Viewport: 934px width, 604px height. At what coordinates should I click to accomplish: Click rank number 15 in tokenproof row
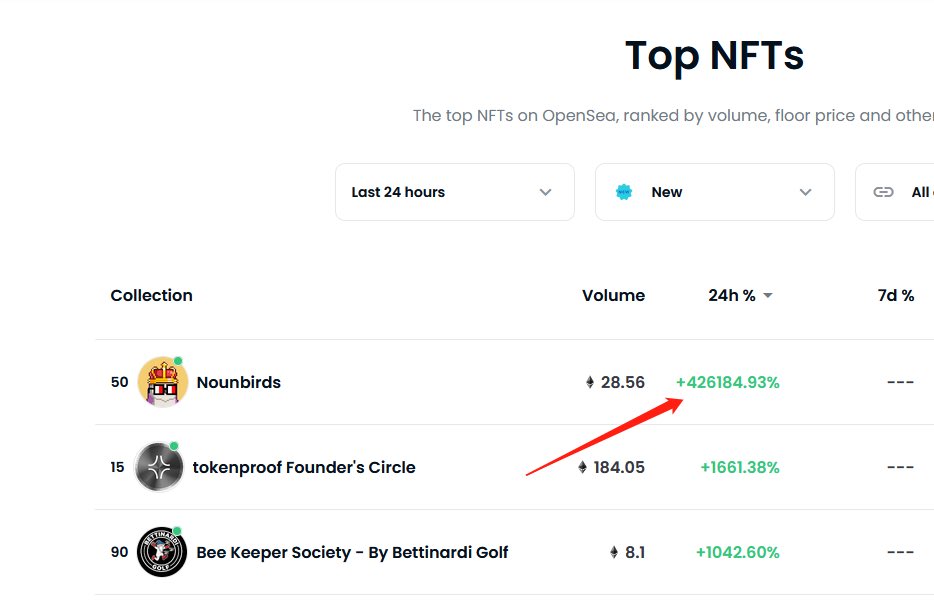click(x=117, y=468)
